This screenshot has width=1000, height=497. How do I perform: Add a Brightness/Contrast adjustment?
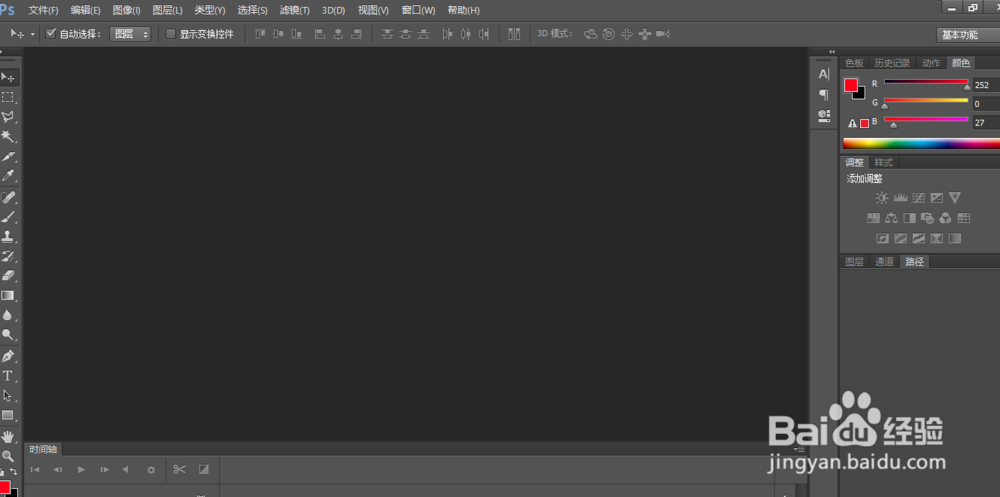click(x=882, y=198)
